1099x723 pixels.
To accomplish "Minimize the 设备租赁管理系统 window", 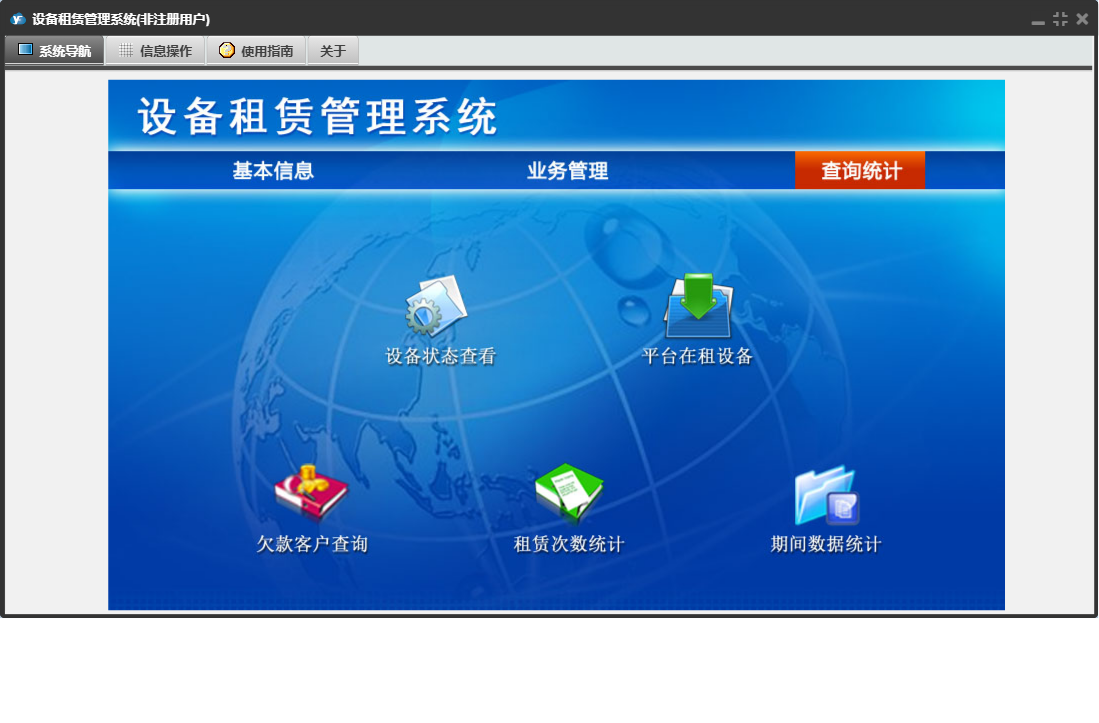I will coord(1038,20).
